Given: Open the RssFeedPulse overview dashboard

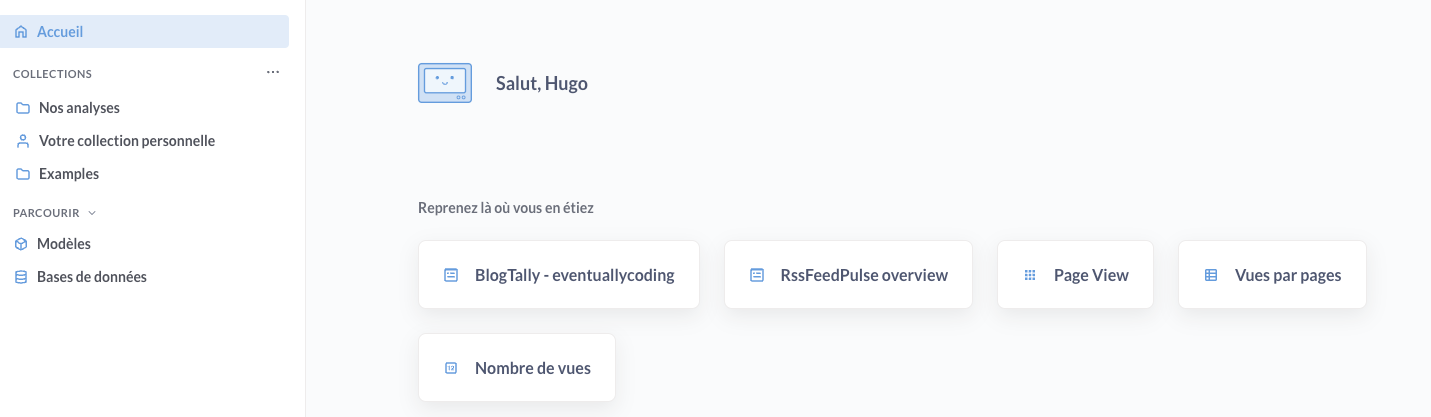Looking at the screenshot, I should pyautogui.click(x=864, y=275).
